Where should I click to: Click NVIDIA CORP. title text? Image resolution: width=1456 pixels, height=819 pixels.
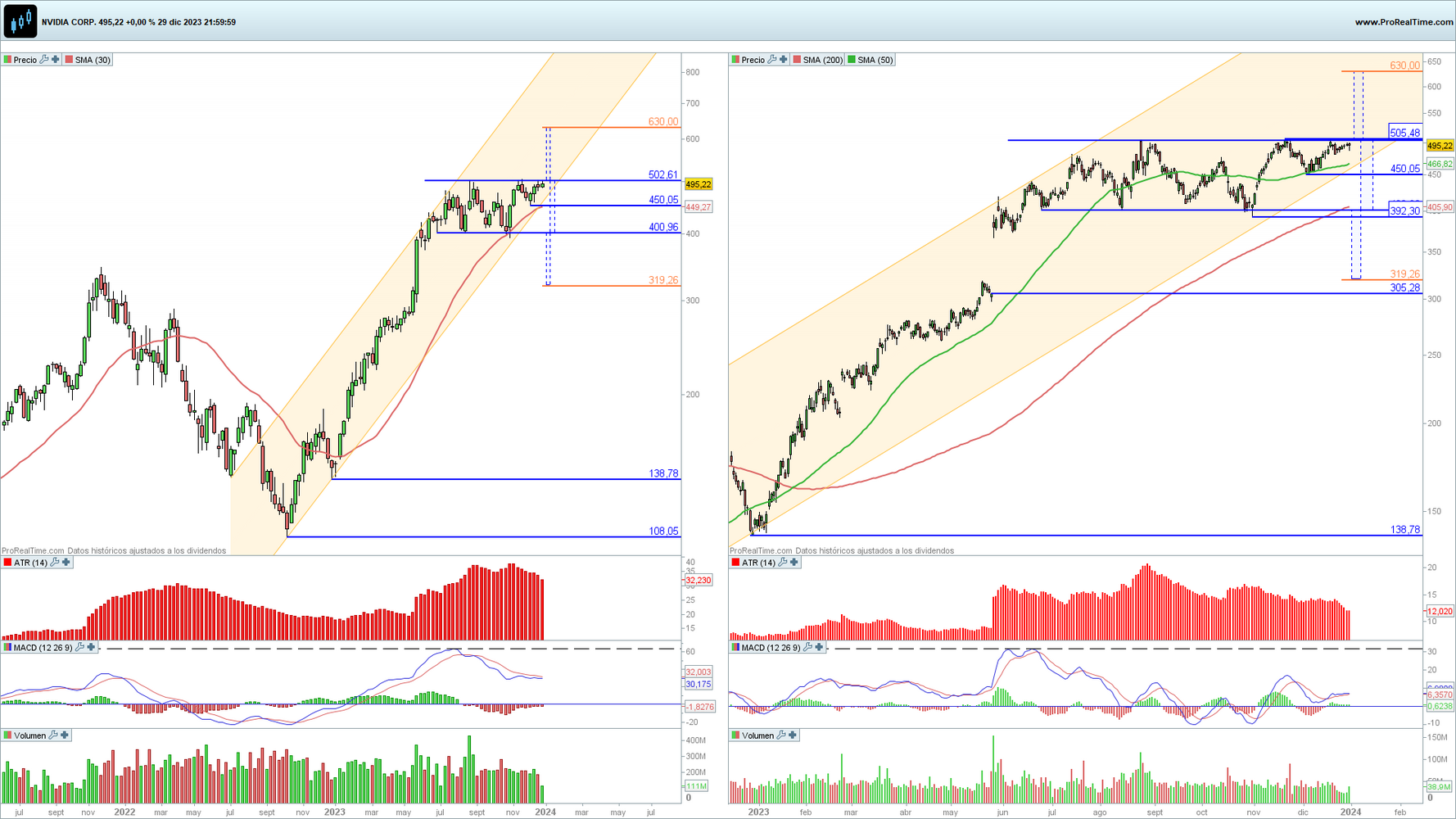[69, 22]
